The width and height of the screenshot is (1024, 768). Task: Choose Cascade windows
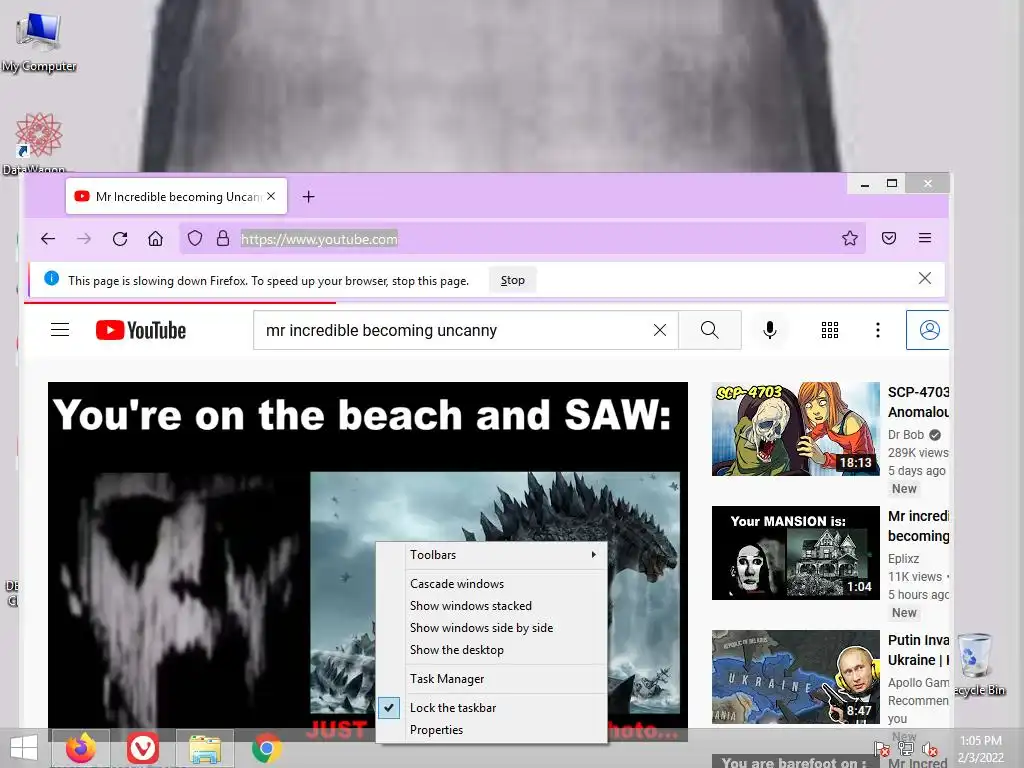(491, 584)
